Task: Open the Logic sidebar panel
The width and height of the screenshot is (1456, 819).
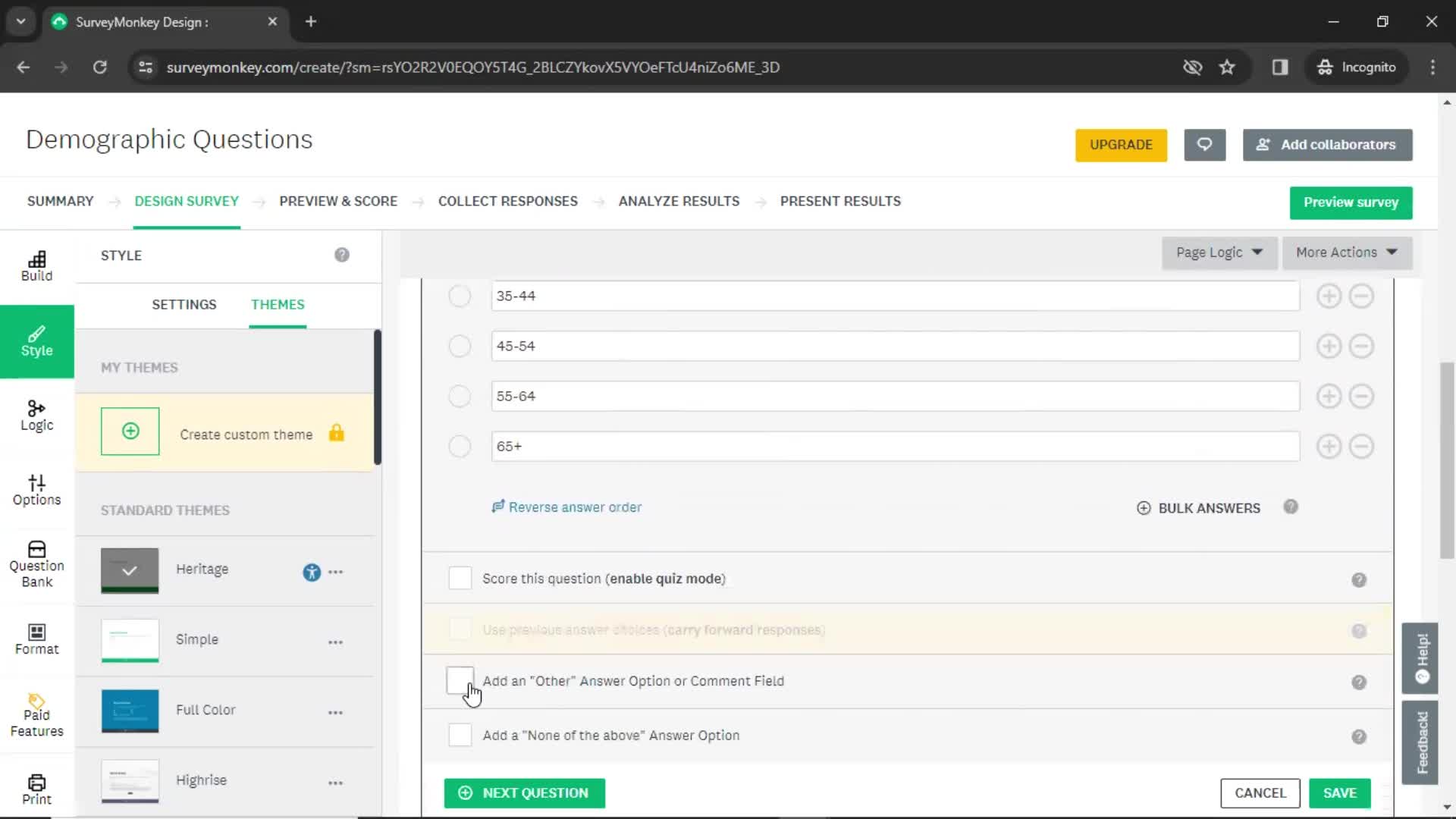Action: coord(36,416)
